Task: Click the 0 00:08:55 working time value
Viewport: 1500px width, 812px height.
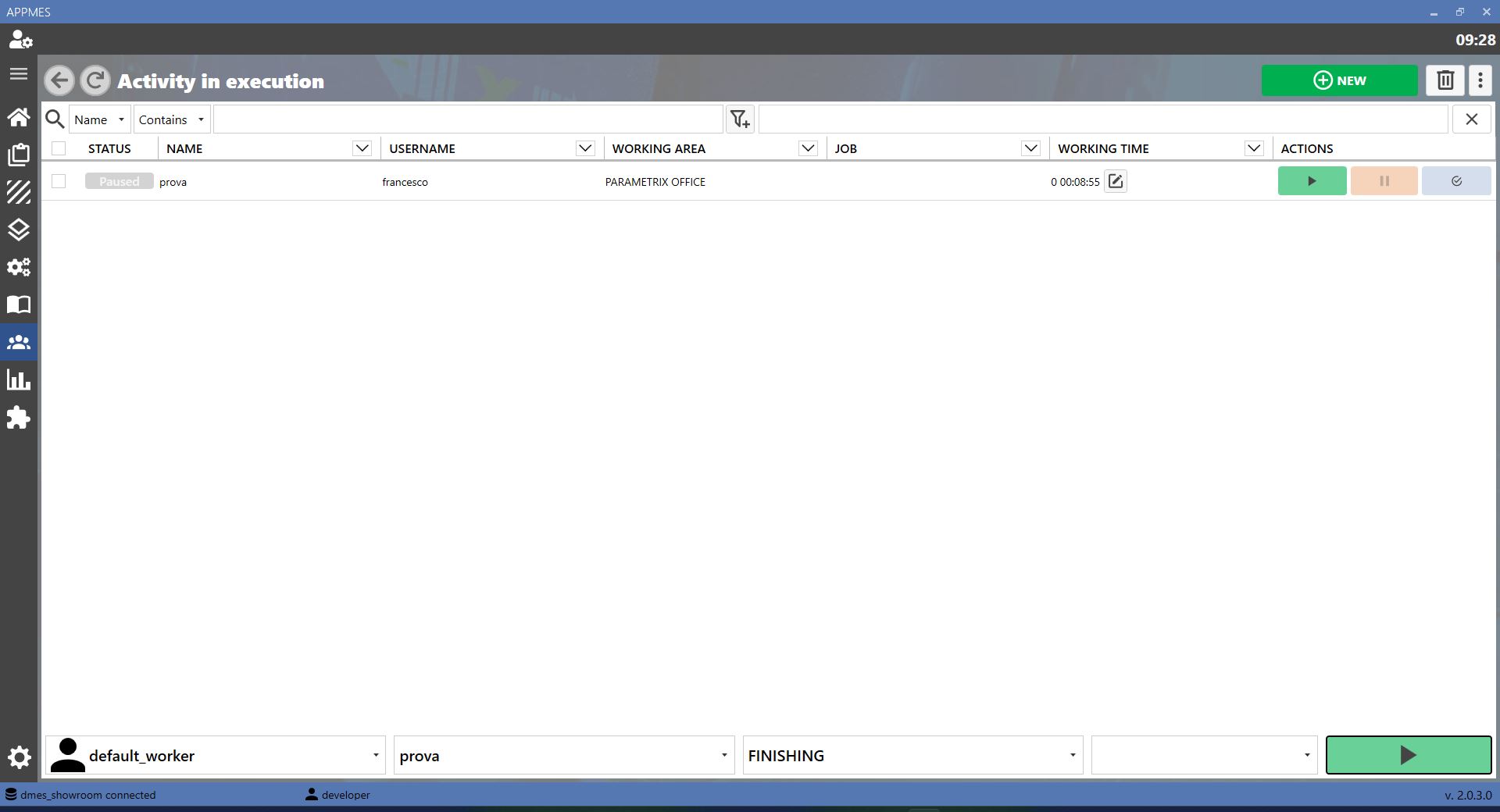Action: 1075,182
